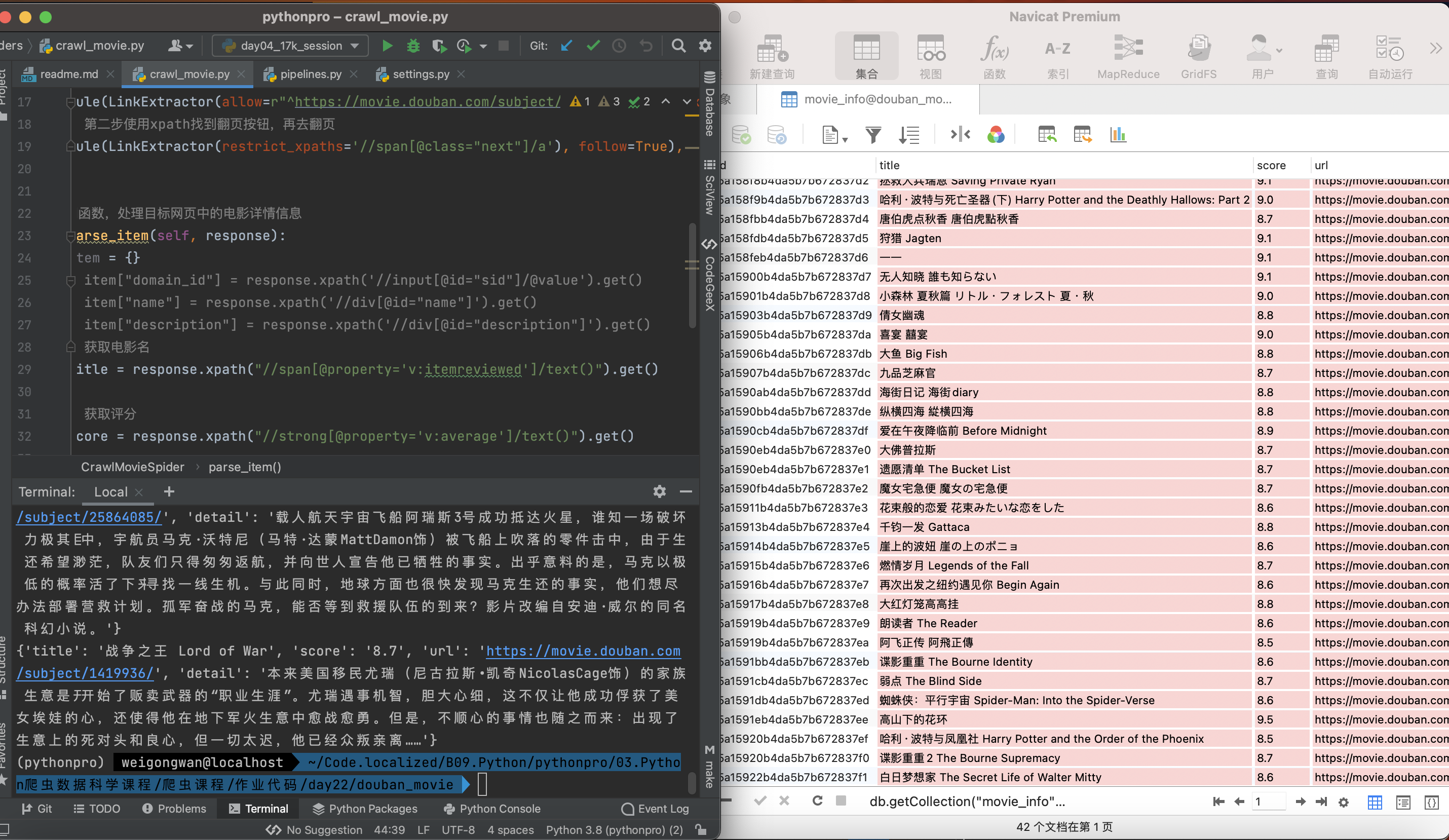Start debugging with the bug icon
Image resolution: width=1449 pixels, height=840 pixels.
(413, 46)
